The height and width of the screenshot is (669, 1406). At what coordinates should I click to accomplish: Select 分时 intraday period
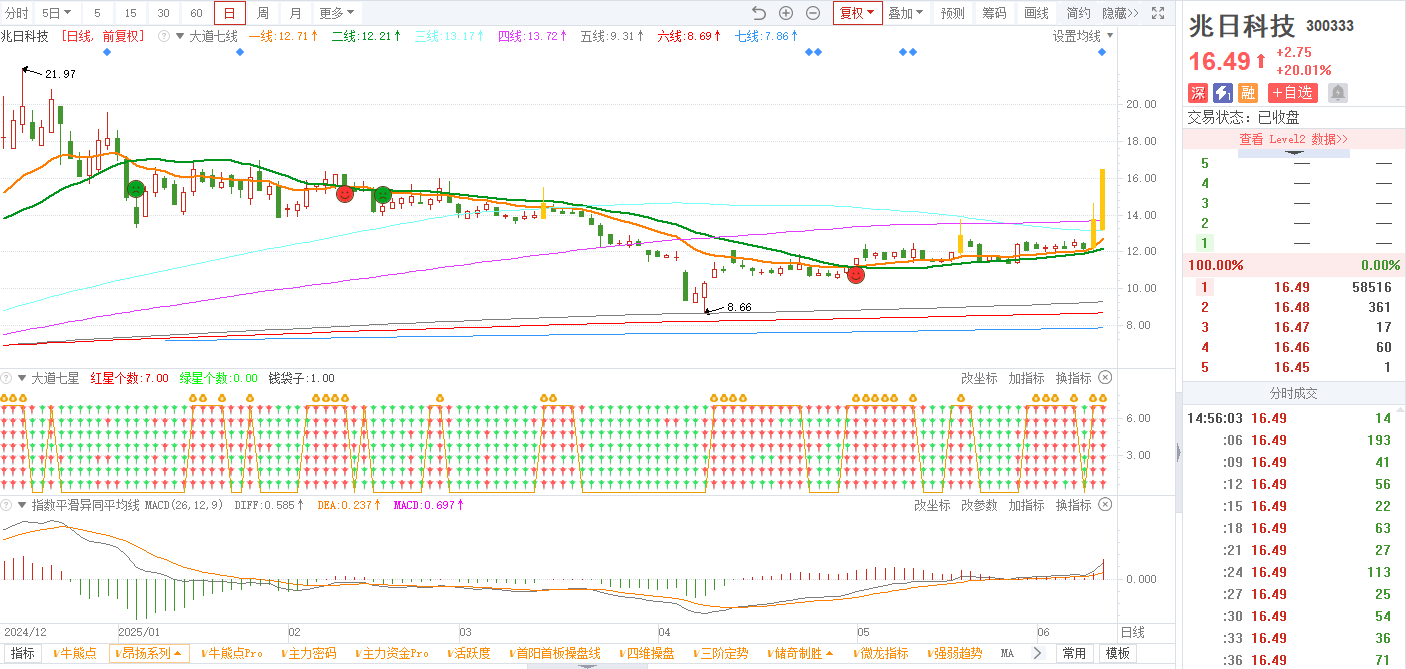click(x=17, y=13)
